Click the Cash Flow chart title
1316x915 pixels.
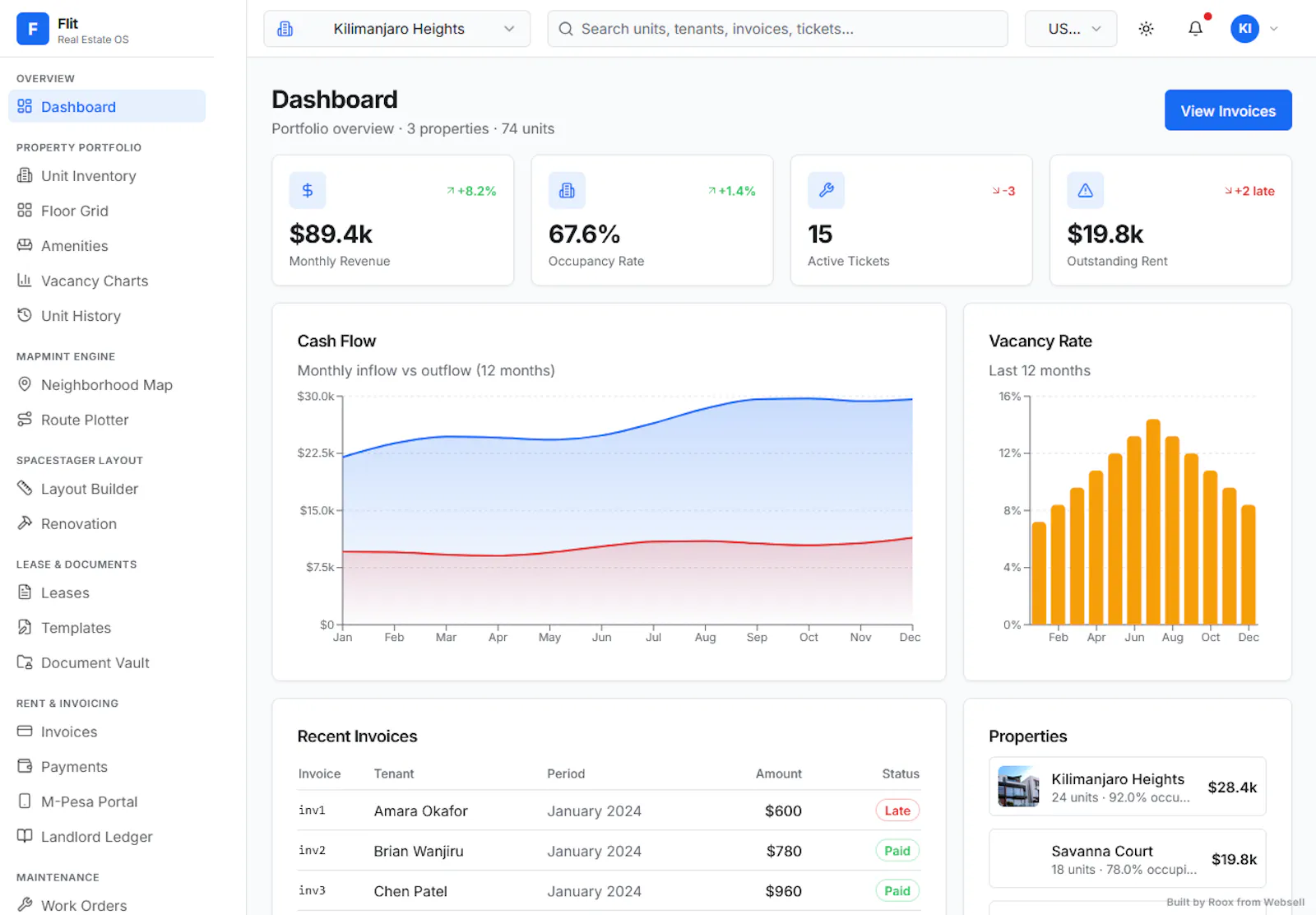pyautogui.click(x=336, y=341)
